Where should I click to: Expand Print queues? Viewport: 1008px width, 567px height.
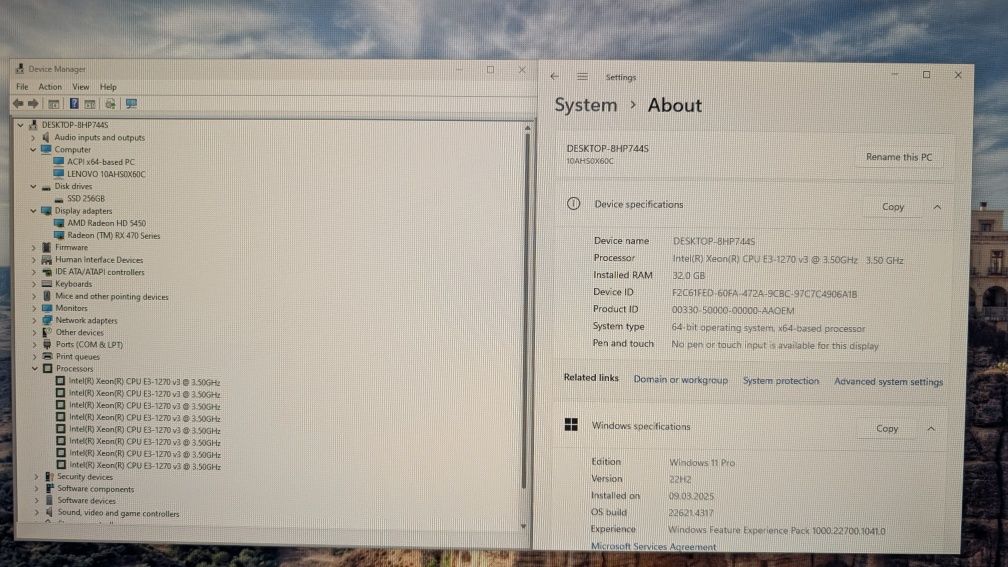coord(35,357)
